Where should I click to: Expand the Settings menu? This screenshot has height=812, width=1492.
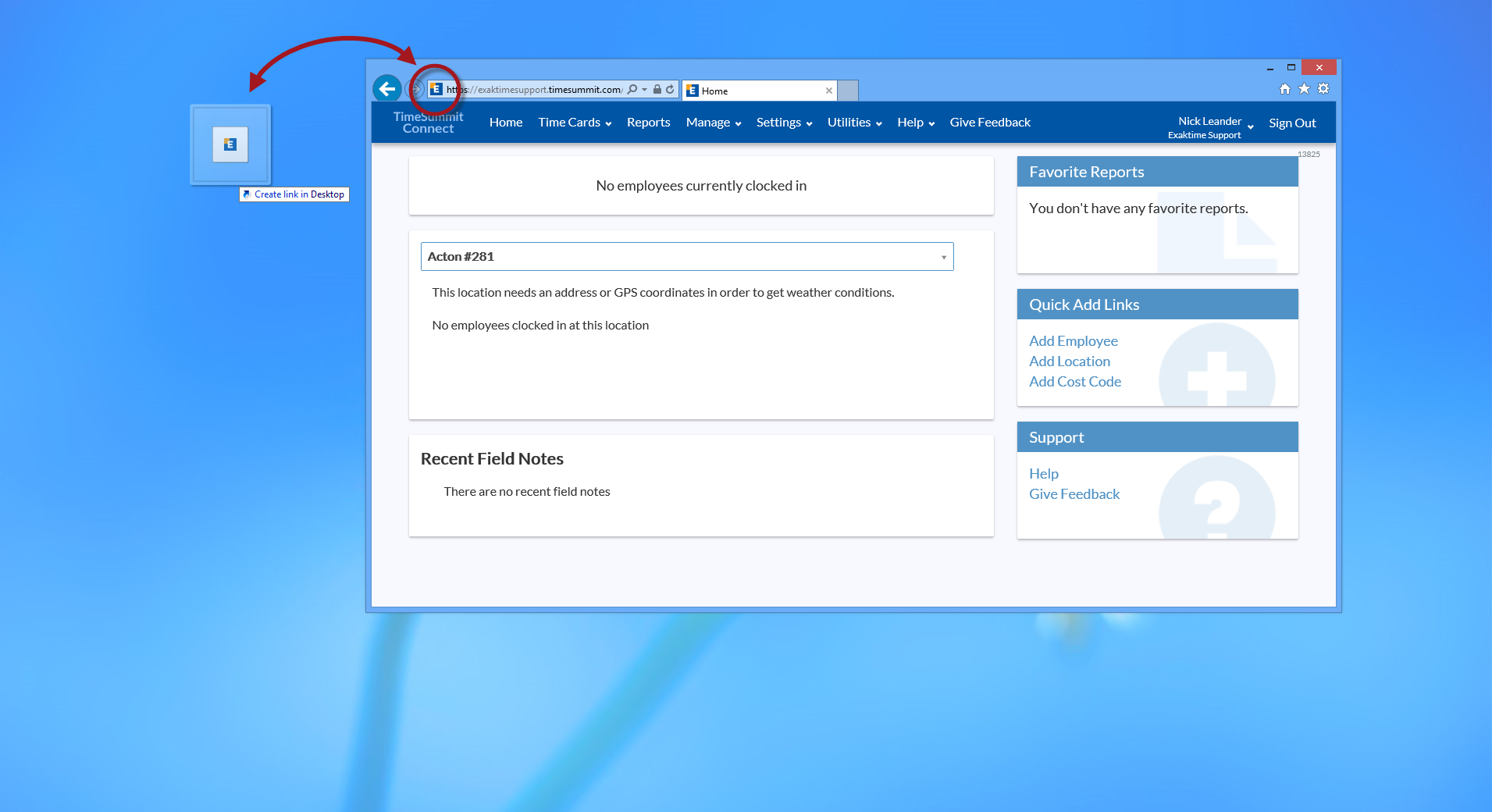click(784, 123)
